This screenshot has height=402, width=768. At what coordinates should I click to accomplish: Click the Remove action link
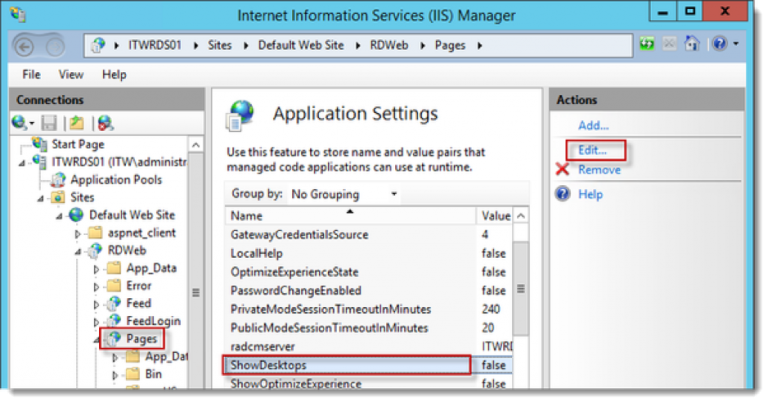point(599,169)
